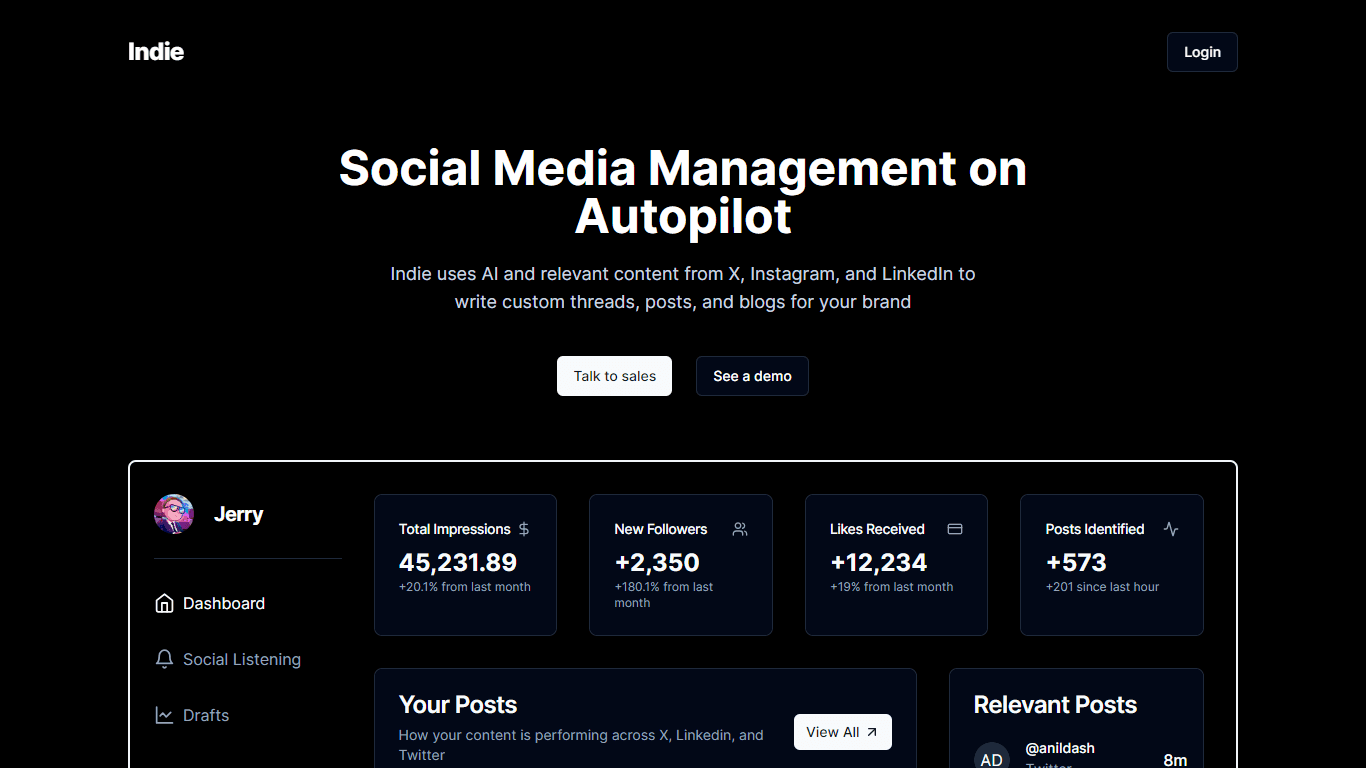Click View All for Your Posts
The height and width of the screenshot is (768, 1366).
point(843,732)
